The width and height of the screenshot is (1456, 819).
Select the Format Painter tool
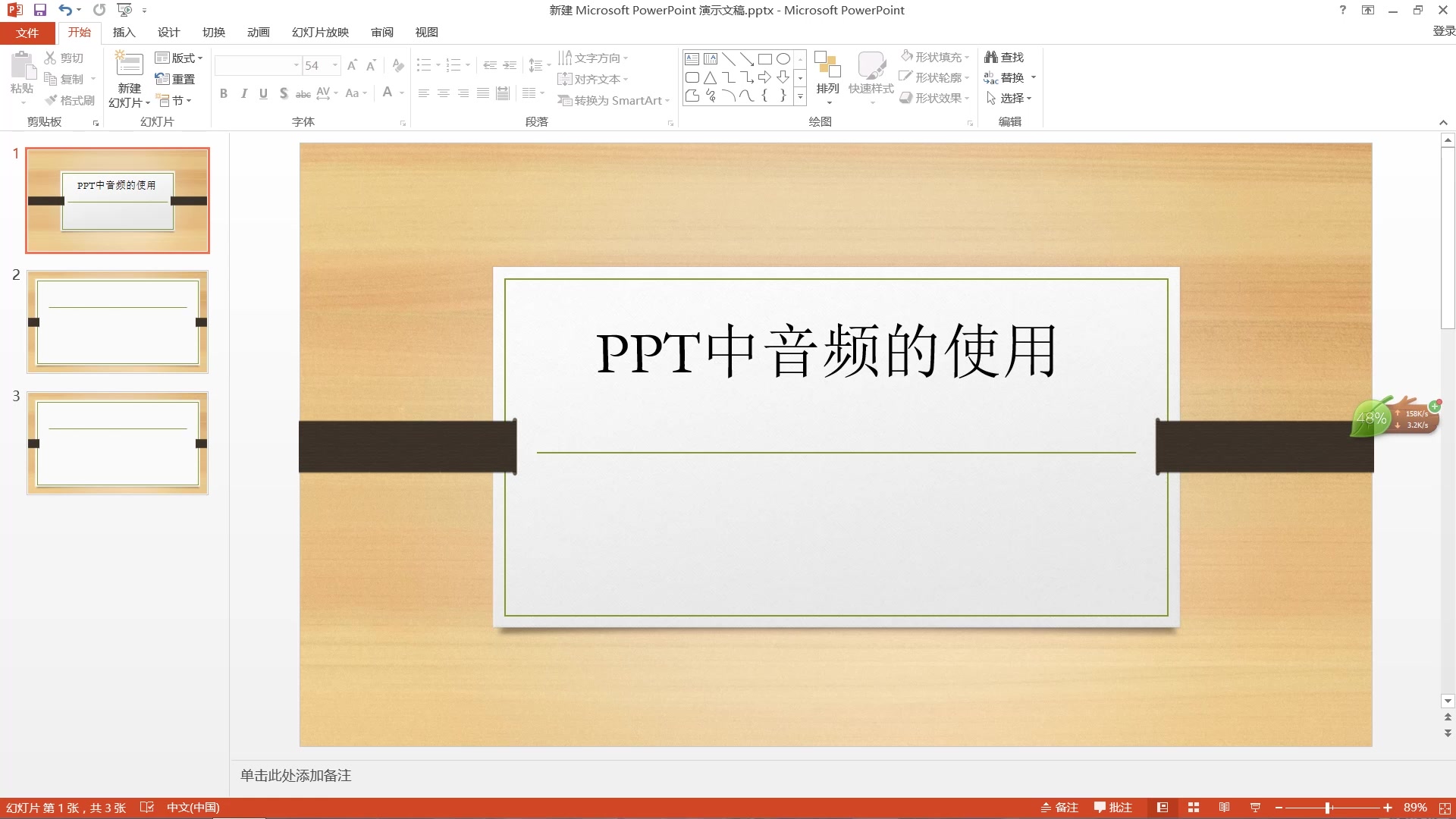click(x=69, y=99)
